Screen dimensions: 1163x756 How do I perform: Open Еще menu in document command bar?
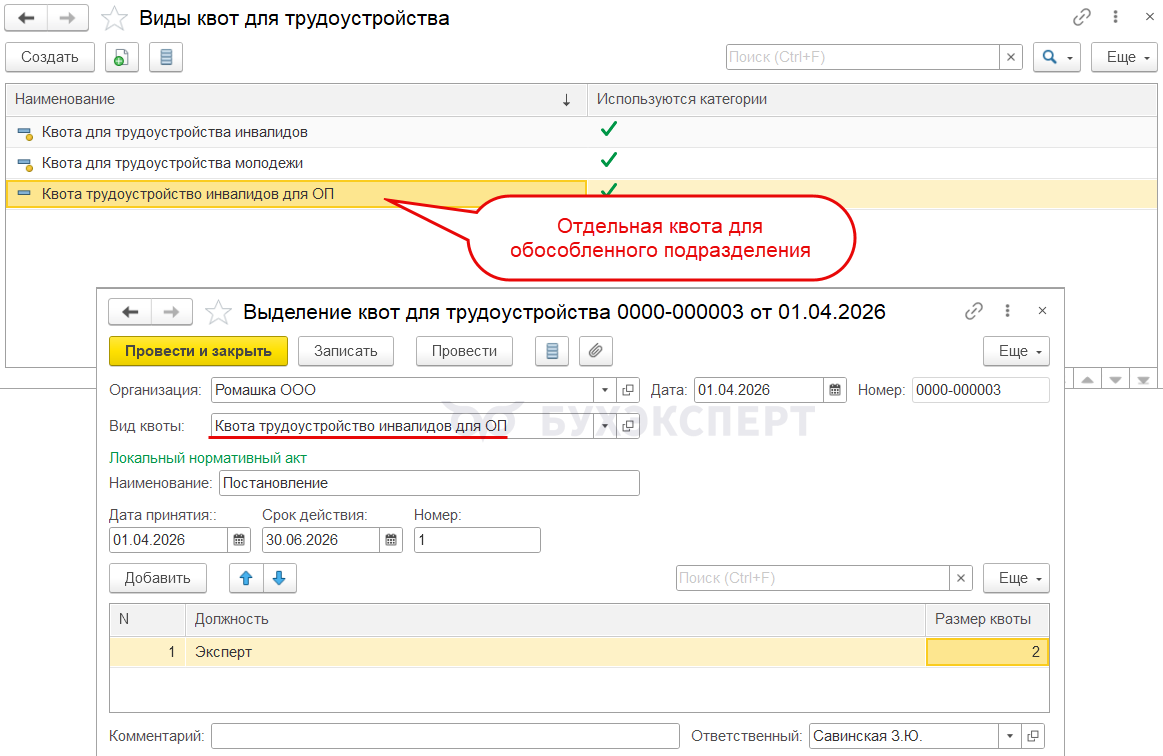pyautogui.click(x=1016, y=351)
